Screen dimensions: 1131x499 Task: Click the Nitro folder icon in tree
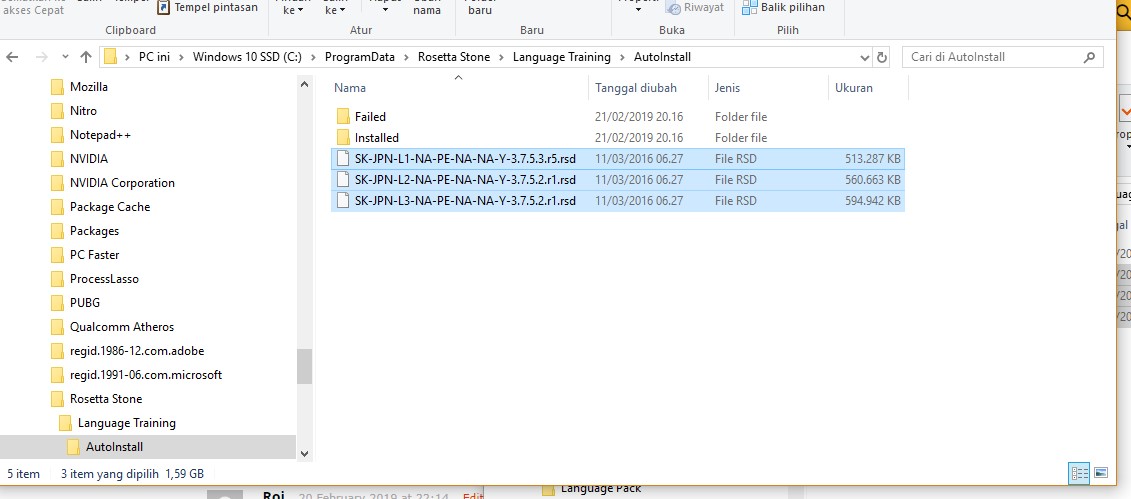click(58, 111)
